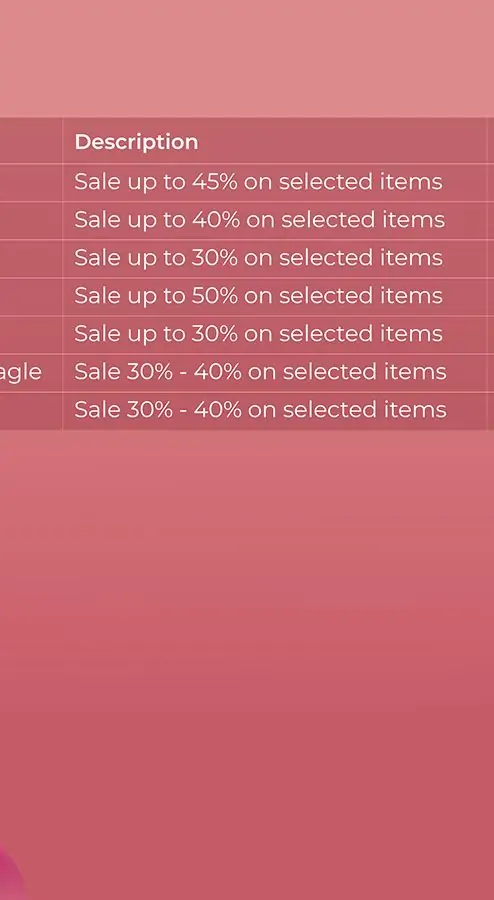This screenshot has height=900, width=494.
Task: Select the 30% cell beneath the 40% row
Action: (274, 258)
